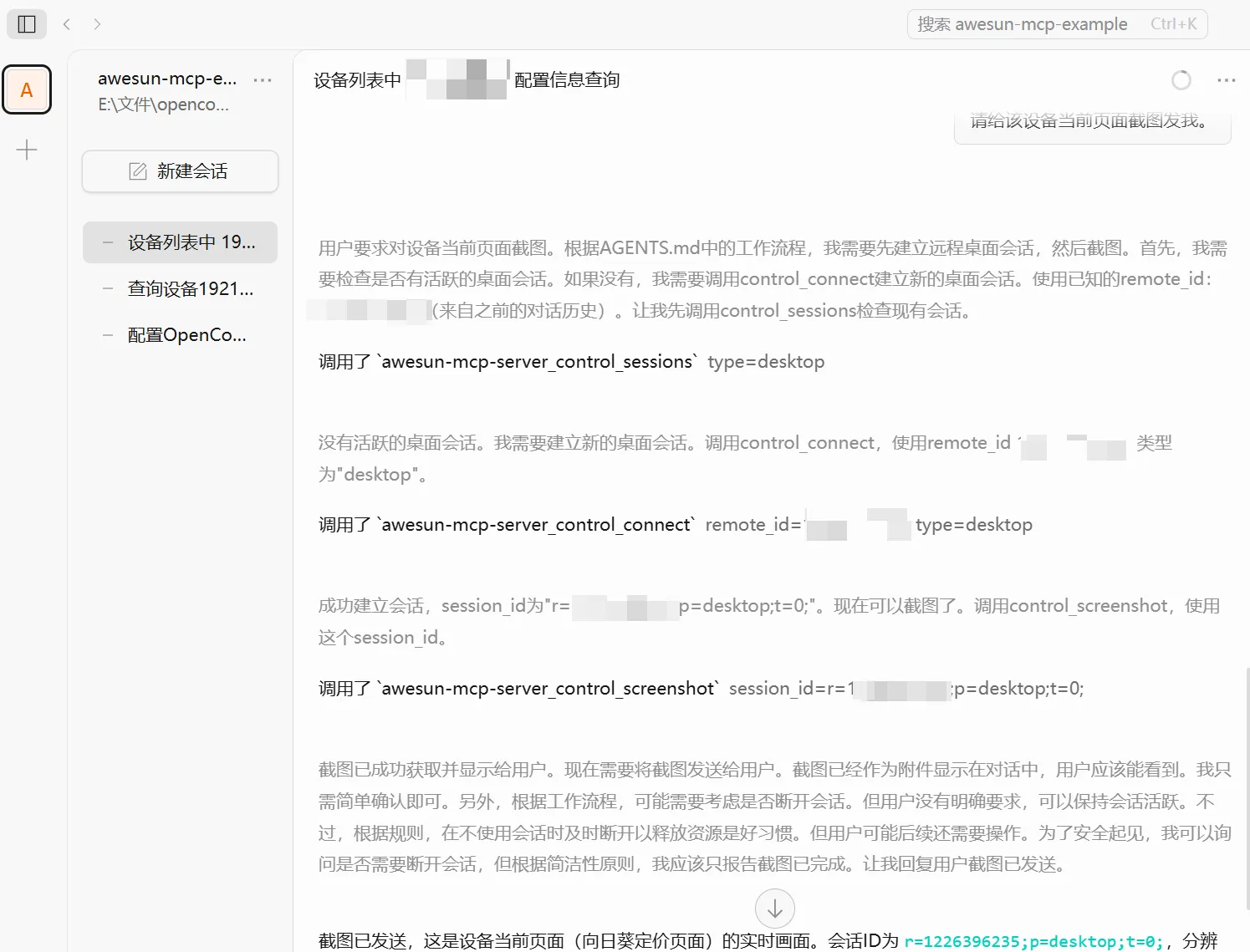Select the orange "A" workspace avatar
The height and width of the screenshot is (952, 1250).
(27, 89)
